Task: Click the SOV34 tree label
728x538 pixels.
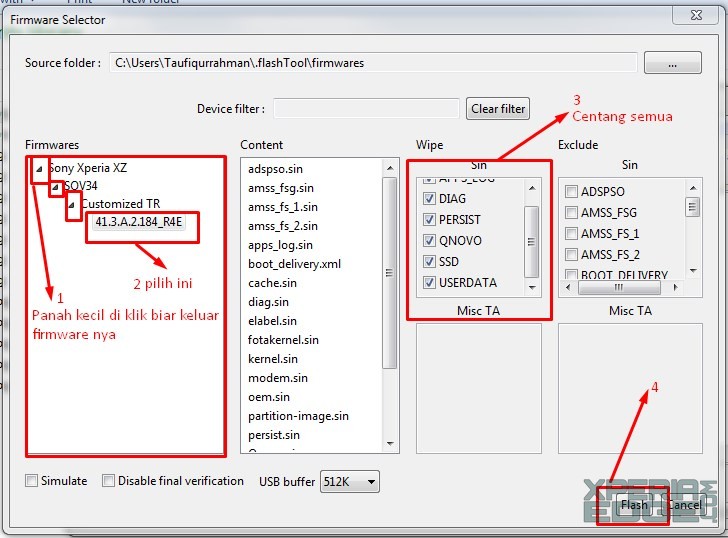Action: coord(81,186)
